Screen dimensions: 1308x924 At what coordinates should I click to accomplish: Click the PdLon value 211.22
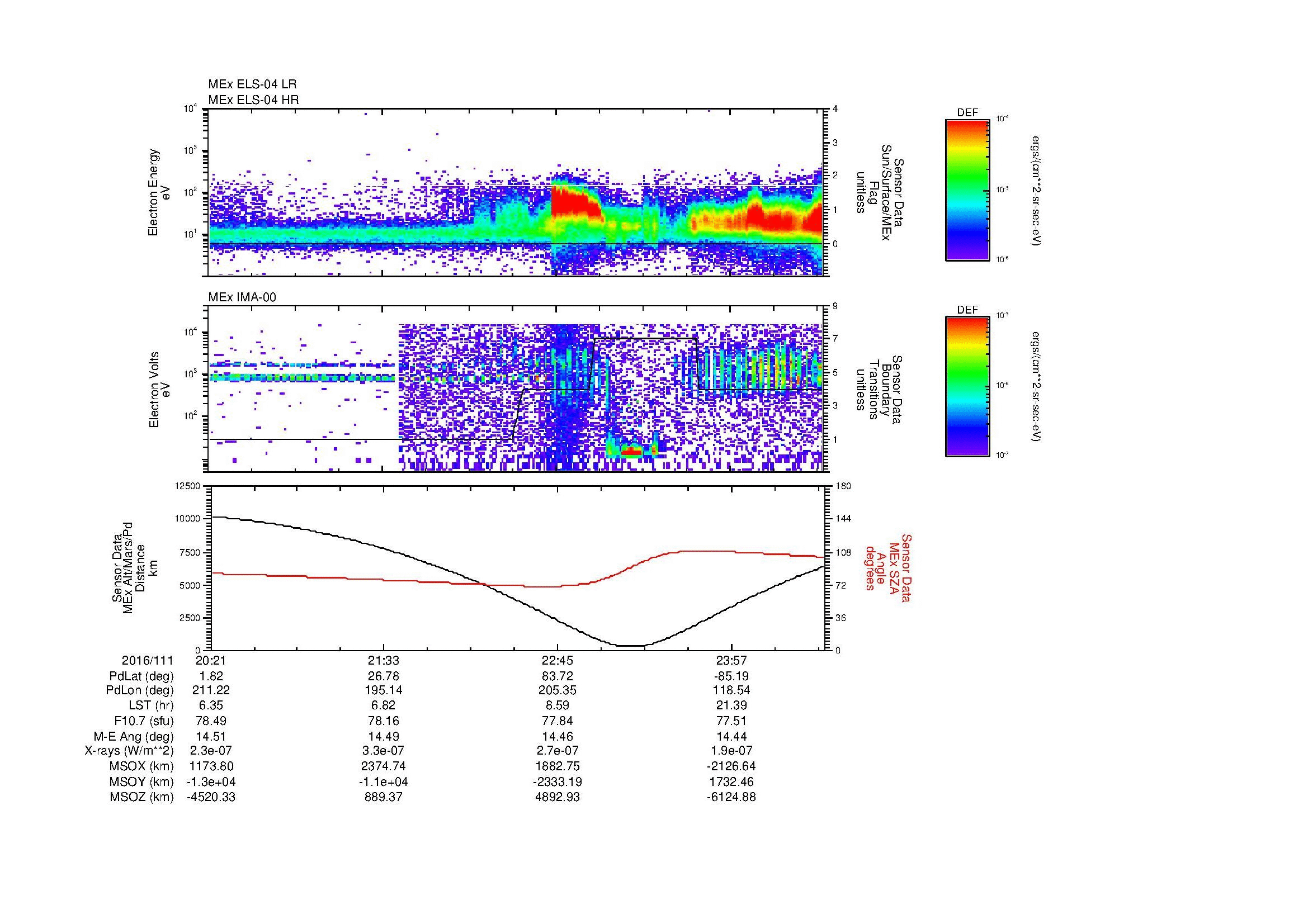211,690
